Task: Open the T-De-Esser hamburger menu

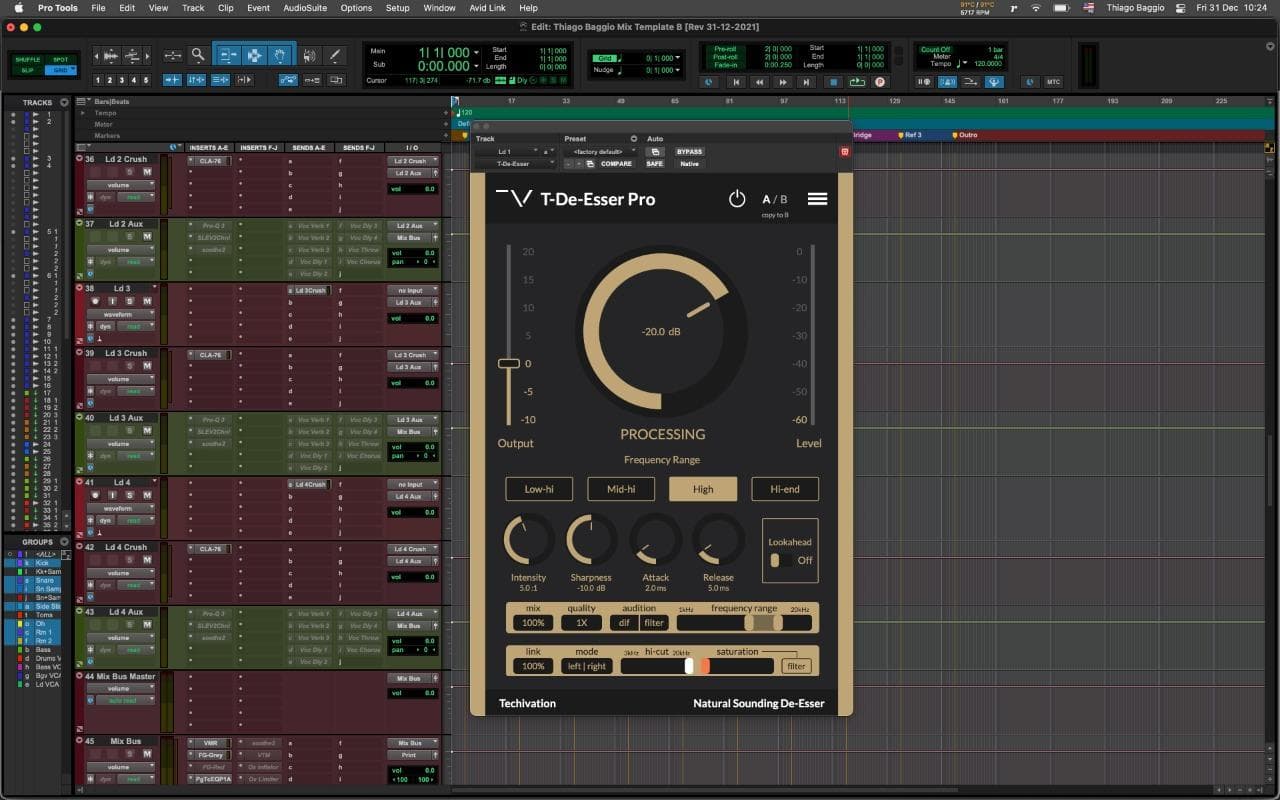Action: tap(817, 199)
